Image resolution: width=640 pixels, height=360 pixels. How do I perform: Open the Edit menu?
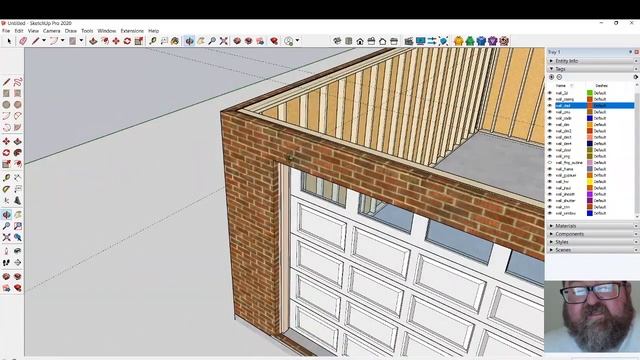[x=19, y=31]
